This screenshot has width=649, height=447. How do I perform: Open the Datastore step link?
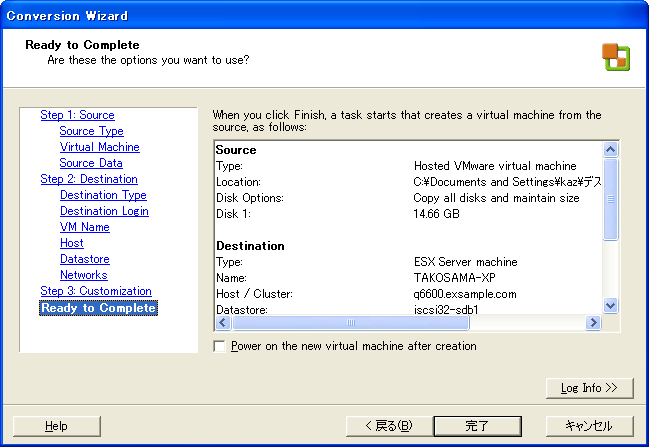point(85,259)
